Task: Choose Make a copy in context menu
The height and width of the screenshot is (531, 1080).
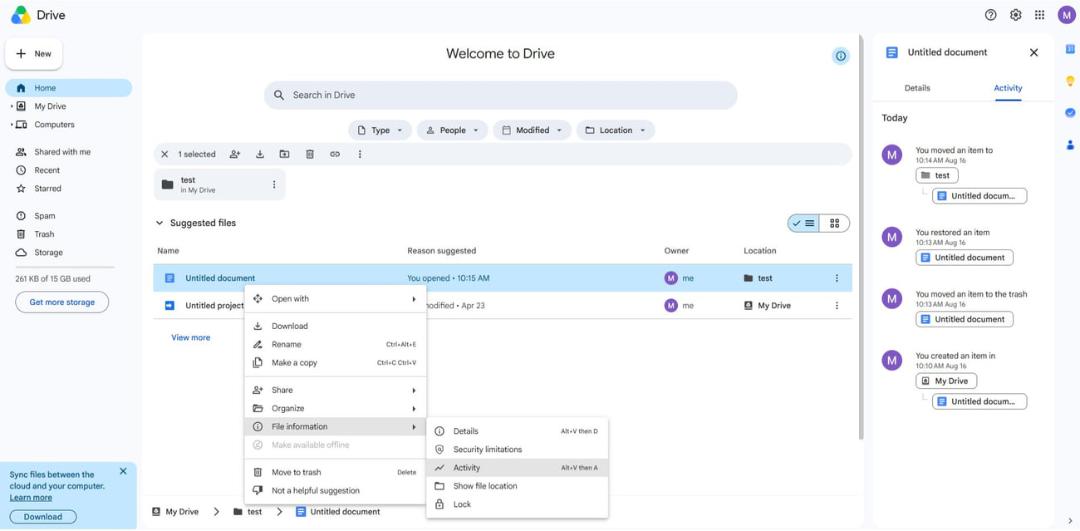Action: 335,363
